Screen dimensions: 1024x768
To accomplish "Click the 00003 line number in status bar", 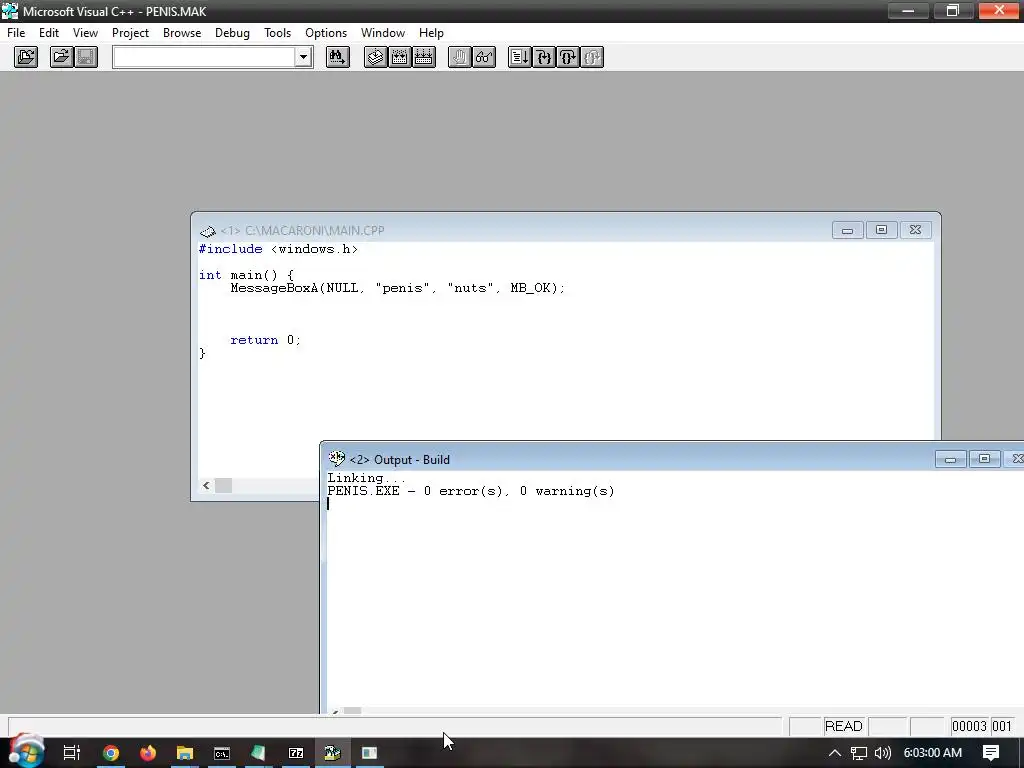I will click(x=969, y=726).
